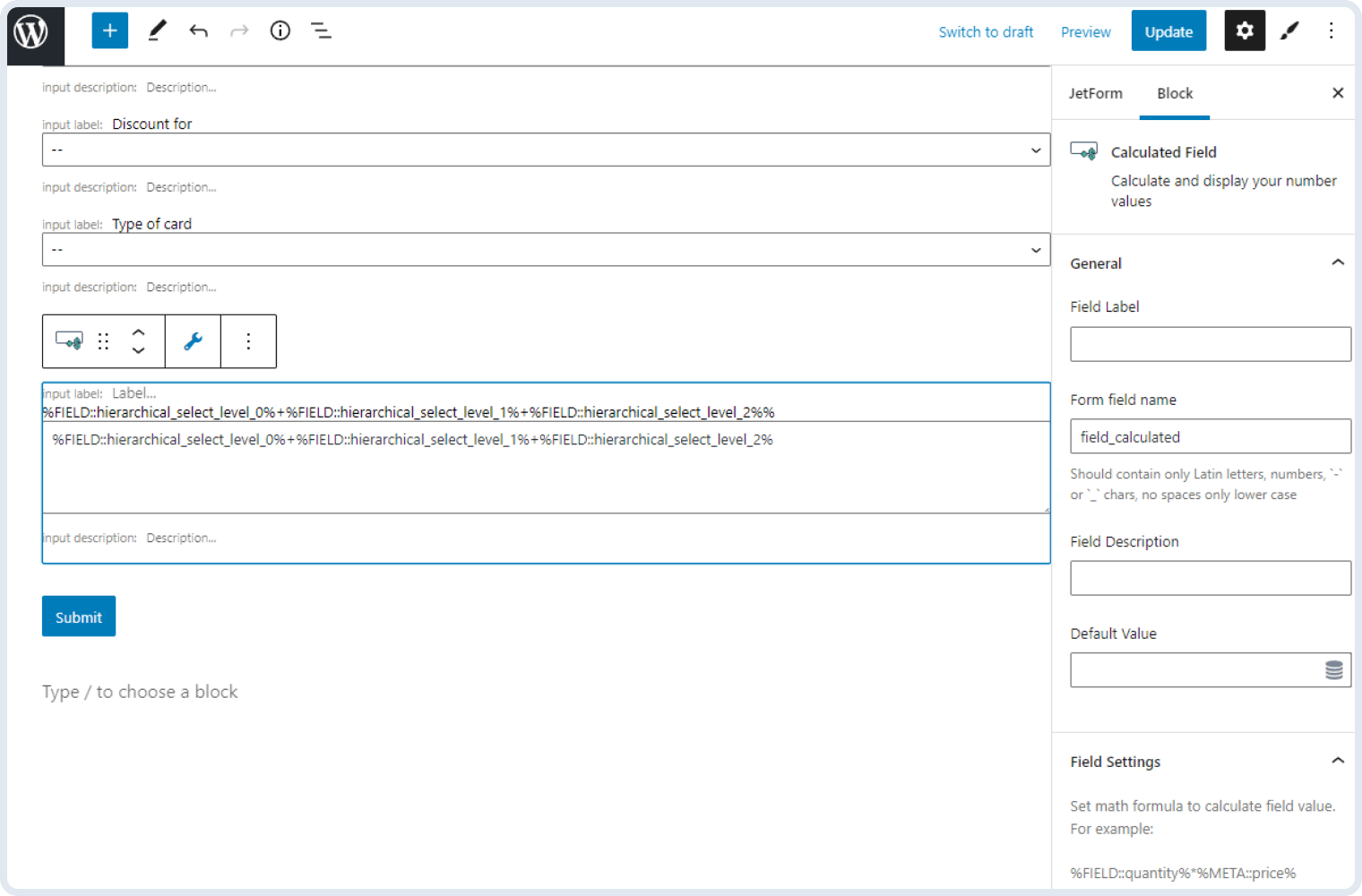
Task: Open the Styles paintbrush panel
Action: [x=1289, y=30]
